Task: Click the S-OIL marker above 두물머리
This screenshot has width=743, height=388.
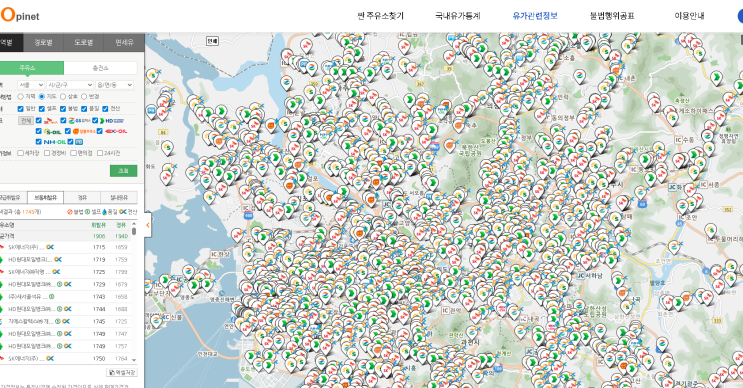Action: pyautogui.click(x=711, y=231)
